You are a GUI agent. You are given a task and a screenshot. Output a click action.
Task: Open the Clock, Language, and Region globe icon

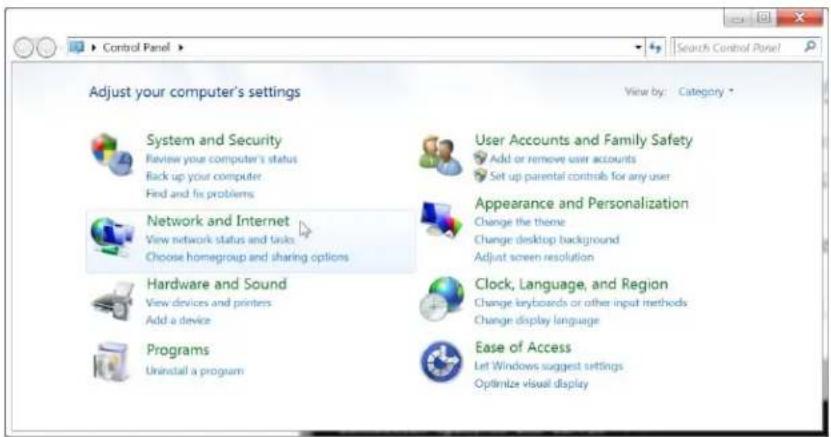442,299
